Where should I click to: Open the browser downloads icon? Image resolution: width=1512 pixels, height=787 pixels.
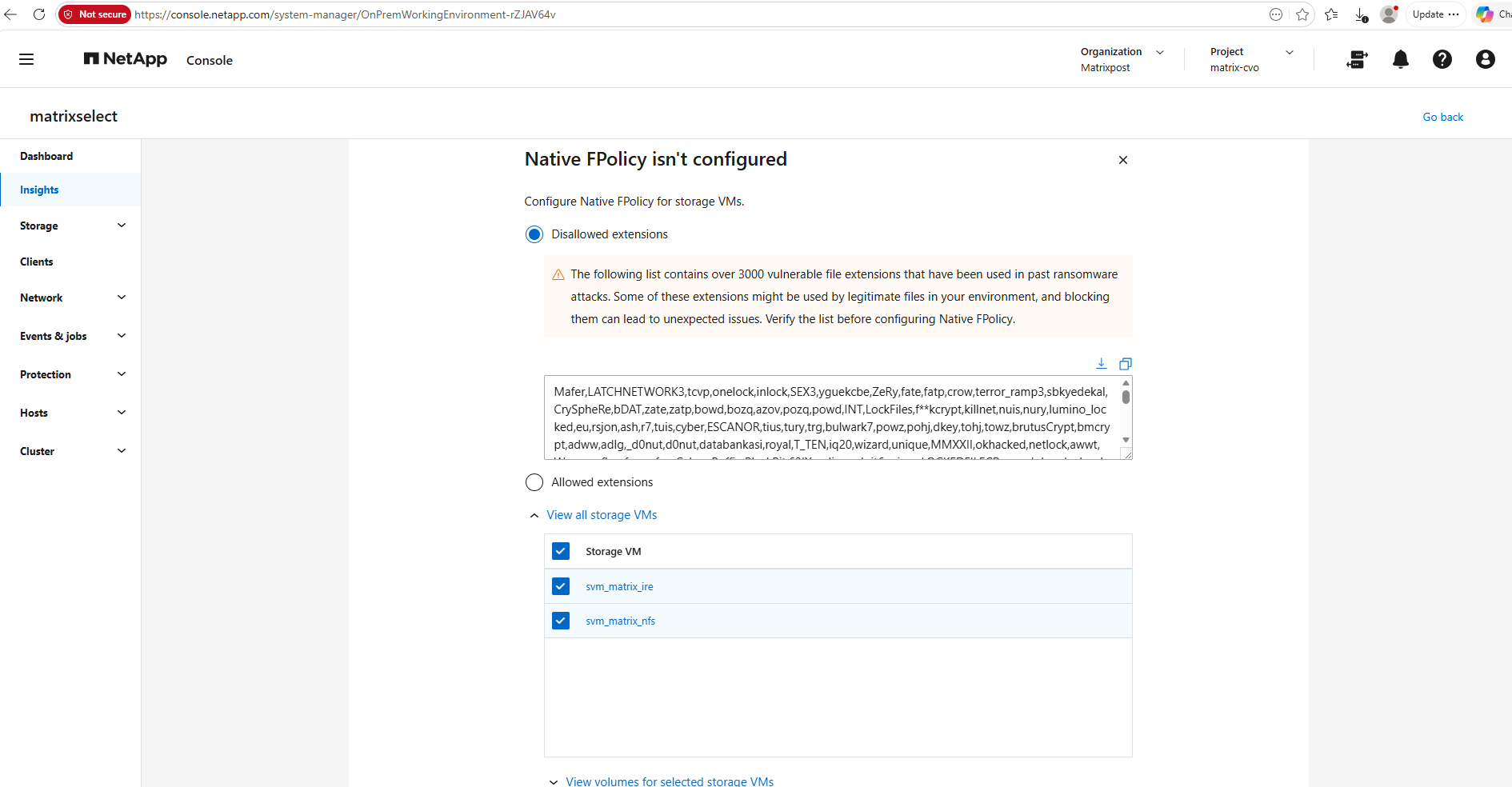(x=1361, y=14)
